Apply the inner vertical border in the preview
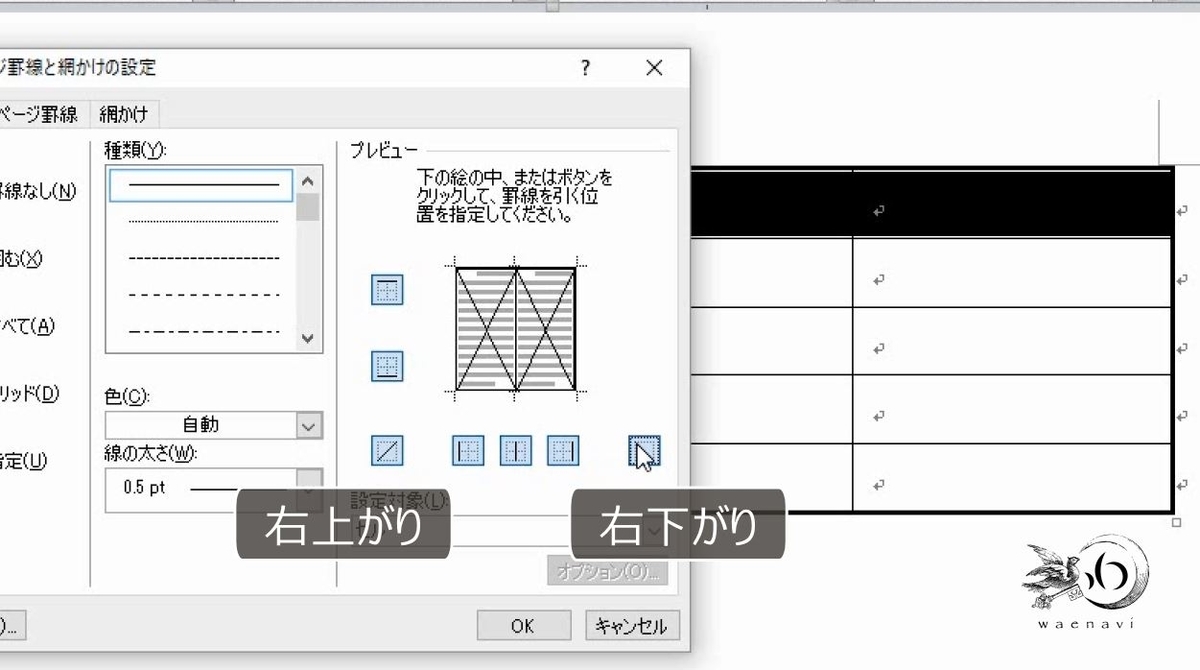The image size is (1200, 670). tap(515, 451)
